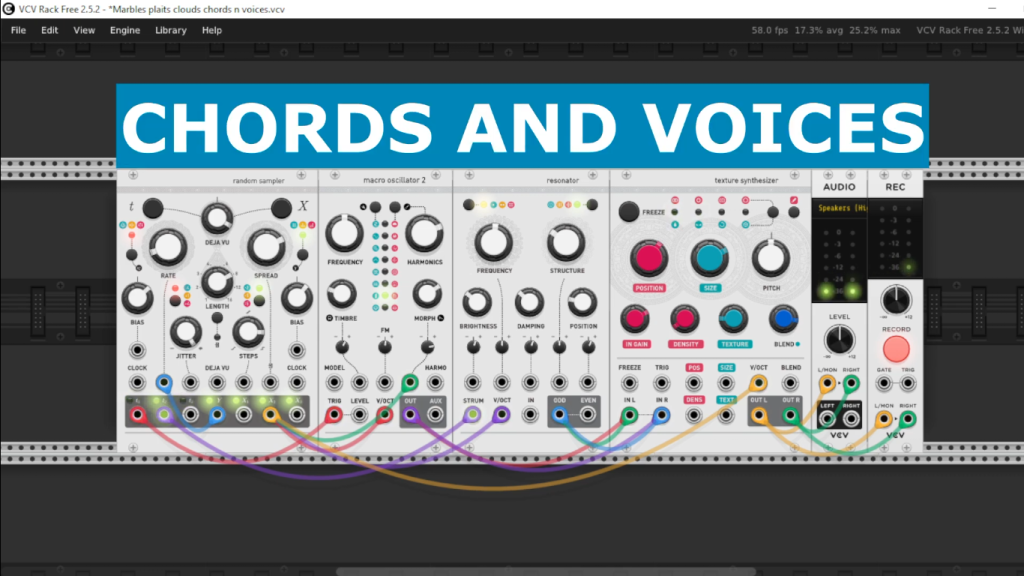This screenshot has width=1024, height=576.
Task: Click the OUT R jack on texture synthesizer
Action: point(790,415)
